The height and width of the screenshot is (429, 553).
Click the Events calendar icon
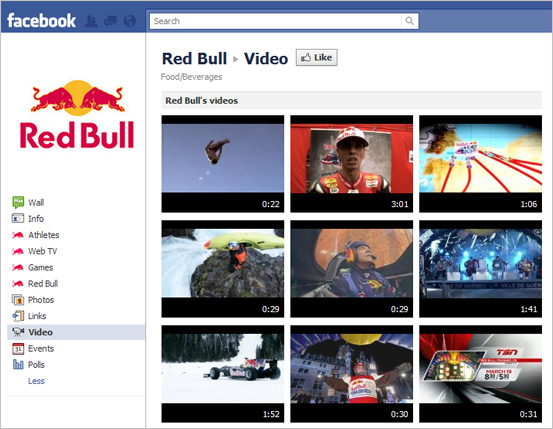tap(18, 349)
